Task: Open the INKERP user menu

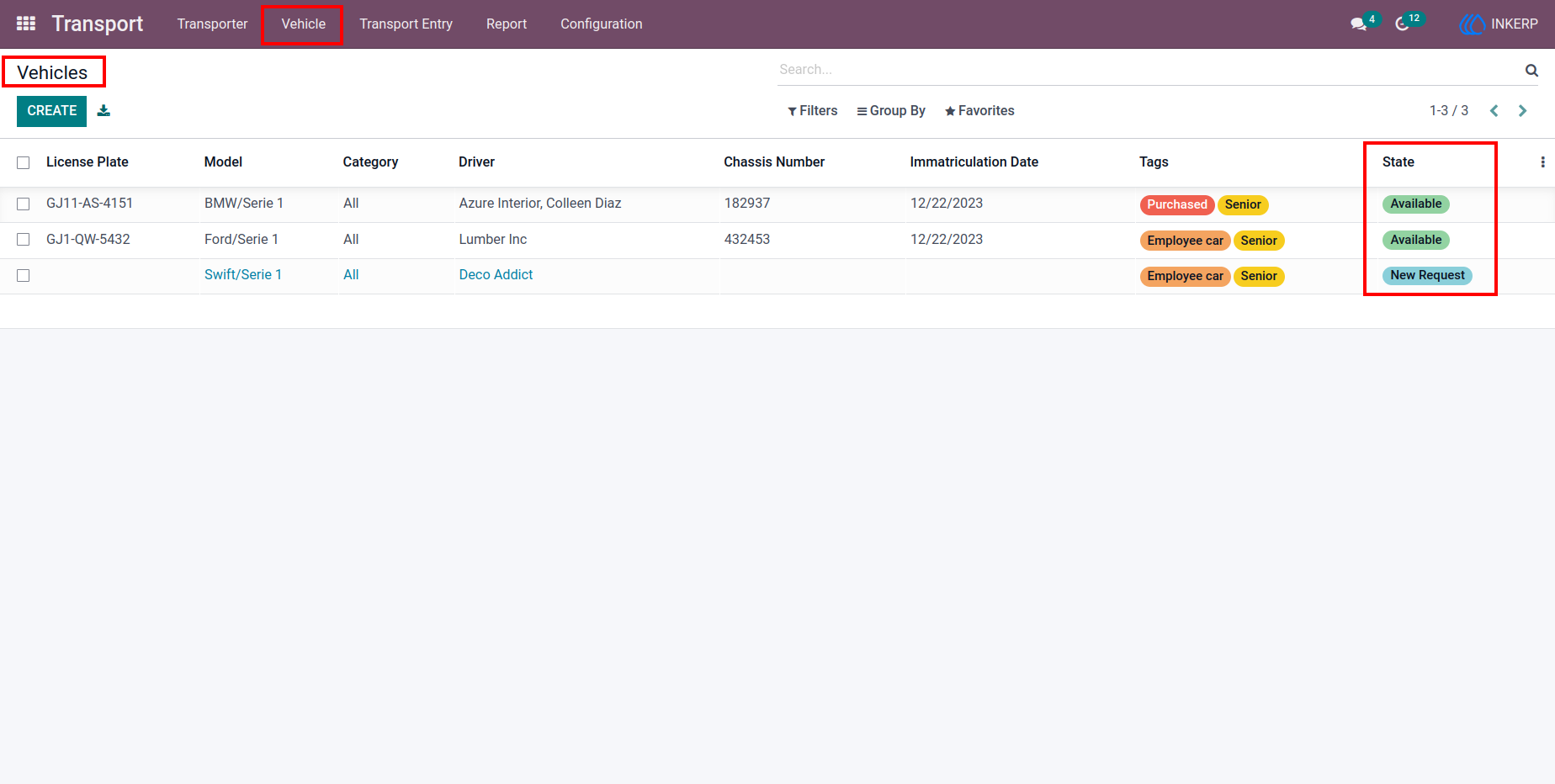Action: pyautogui.click(x=1499, y=24)
